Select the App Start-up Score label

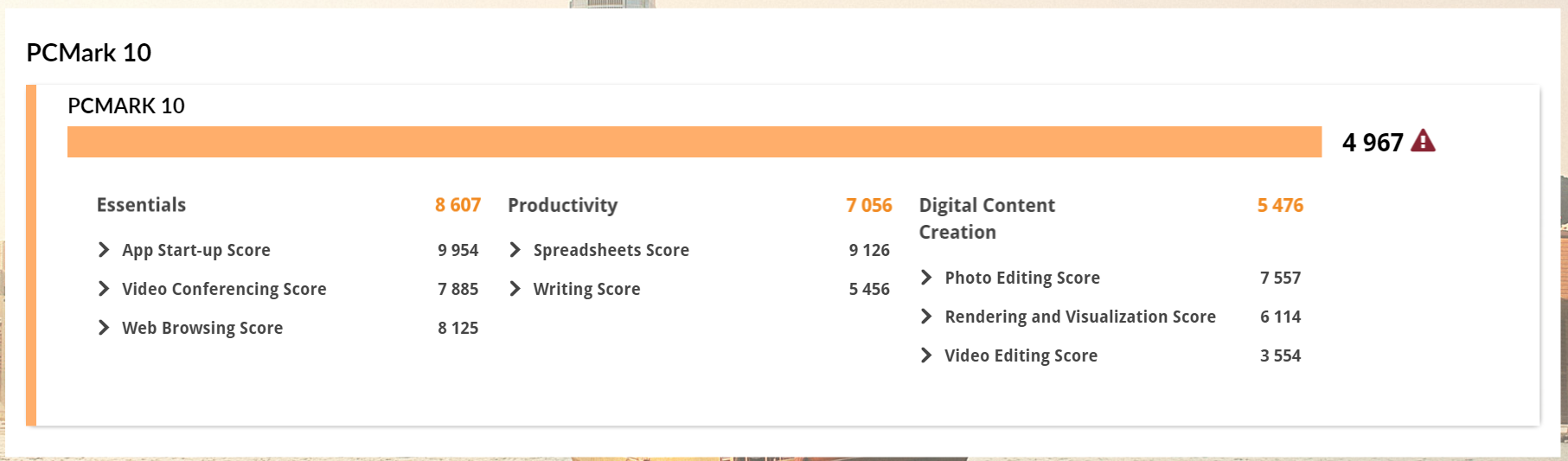[x=196, y=251]
